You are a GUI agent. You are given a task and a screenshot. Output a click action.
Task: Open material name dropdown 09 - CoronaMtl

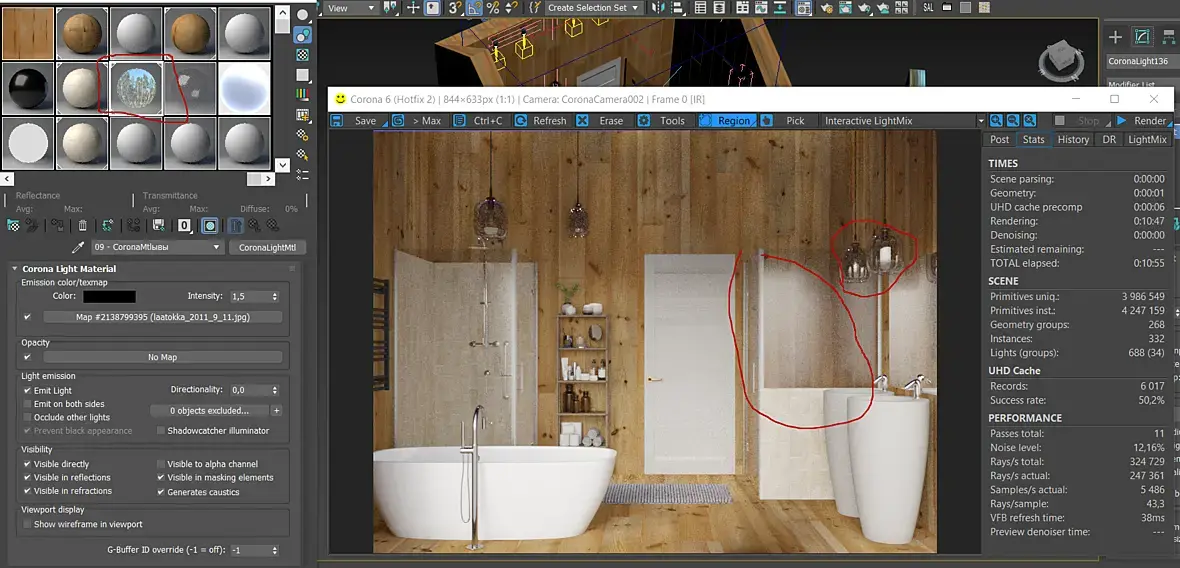[x=157, y=248]
